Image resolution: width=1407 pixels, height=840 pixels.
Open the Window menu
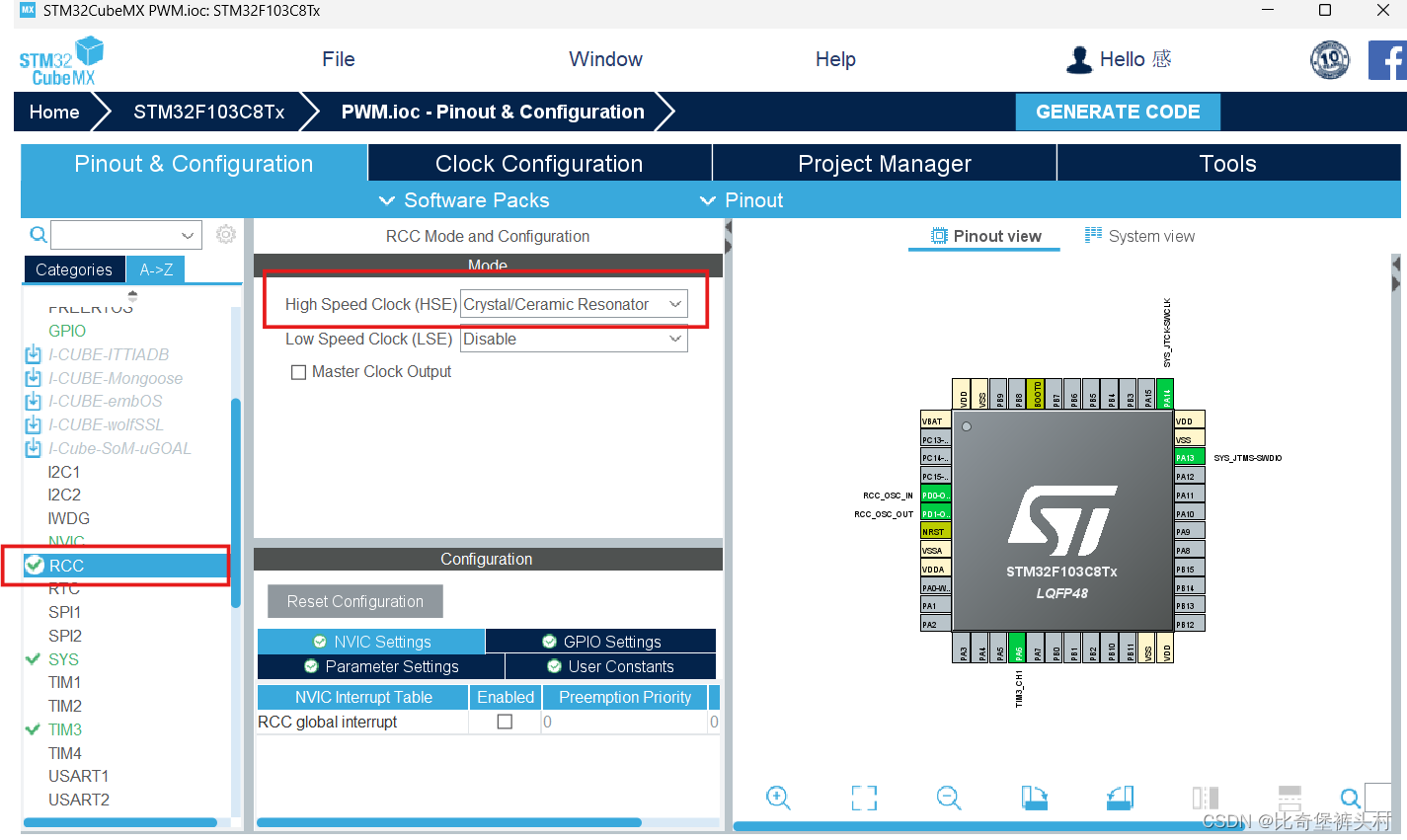[605, 59]
